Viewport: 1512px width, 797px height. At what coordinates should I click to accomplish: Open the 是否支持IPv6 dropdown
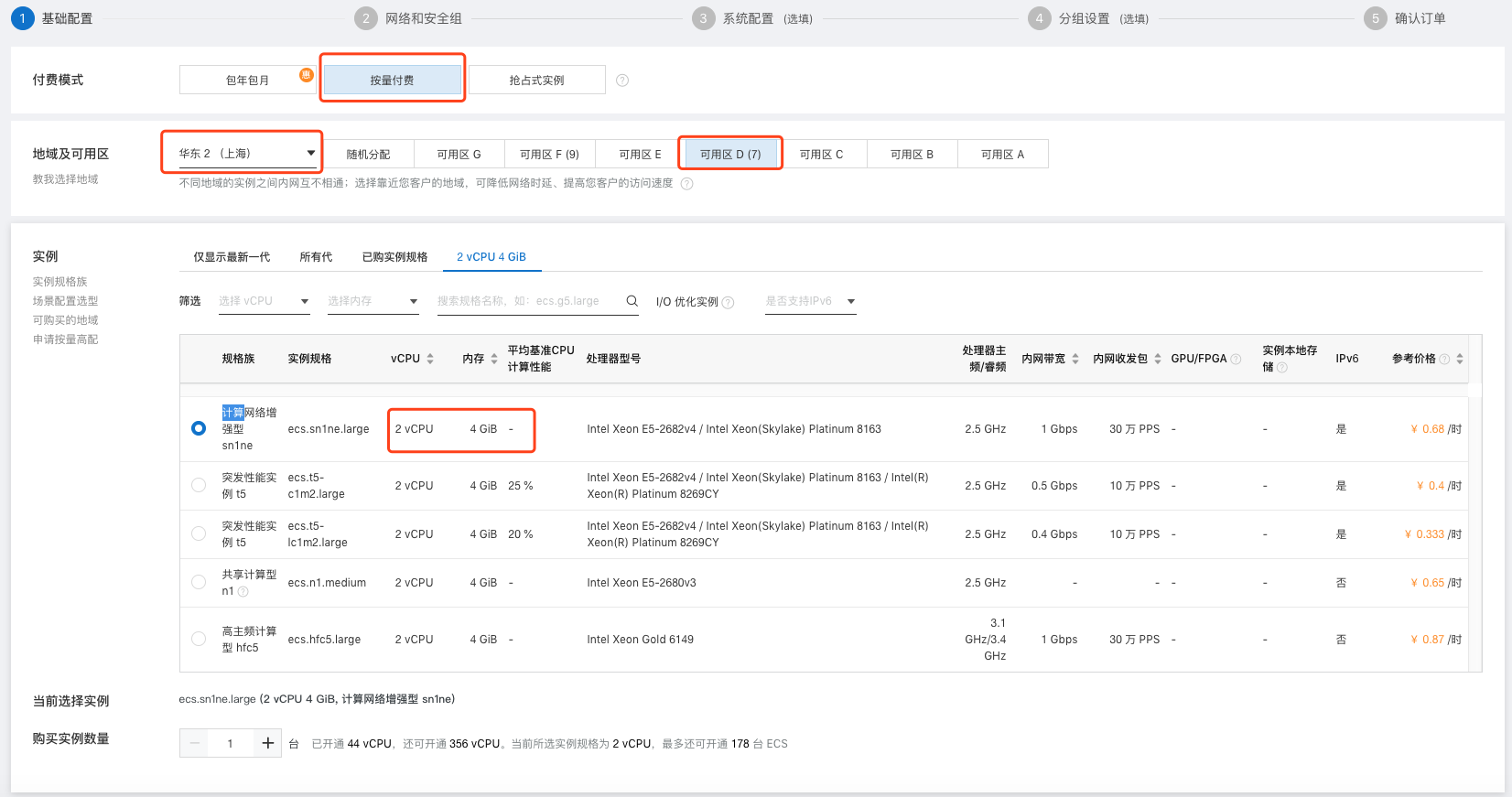click(x=811, y=301)
